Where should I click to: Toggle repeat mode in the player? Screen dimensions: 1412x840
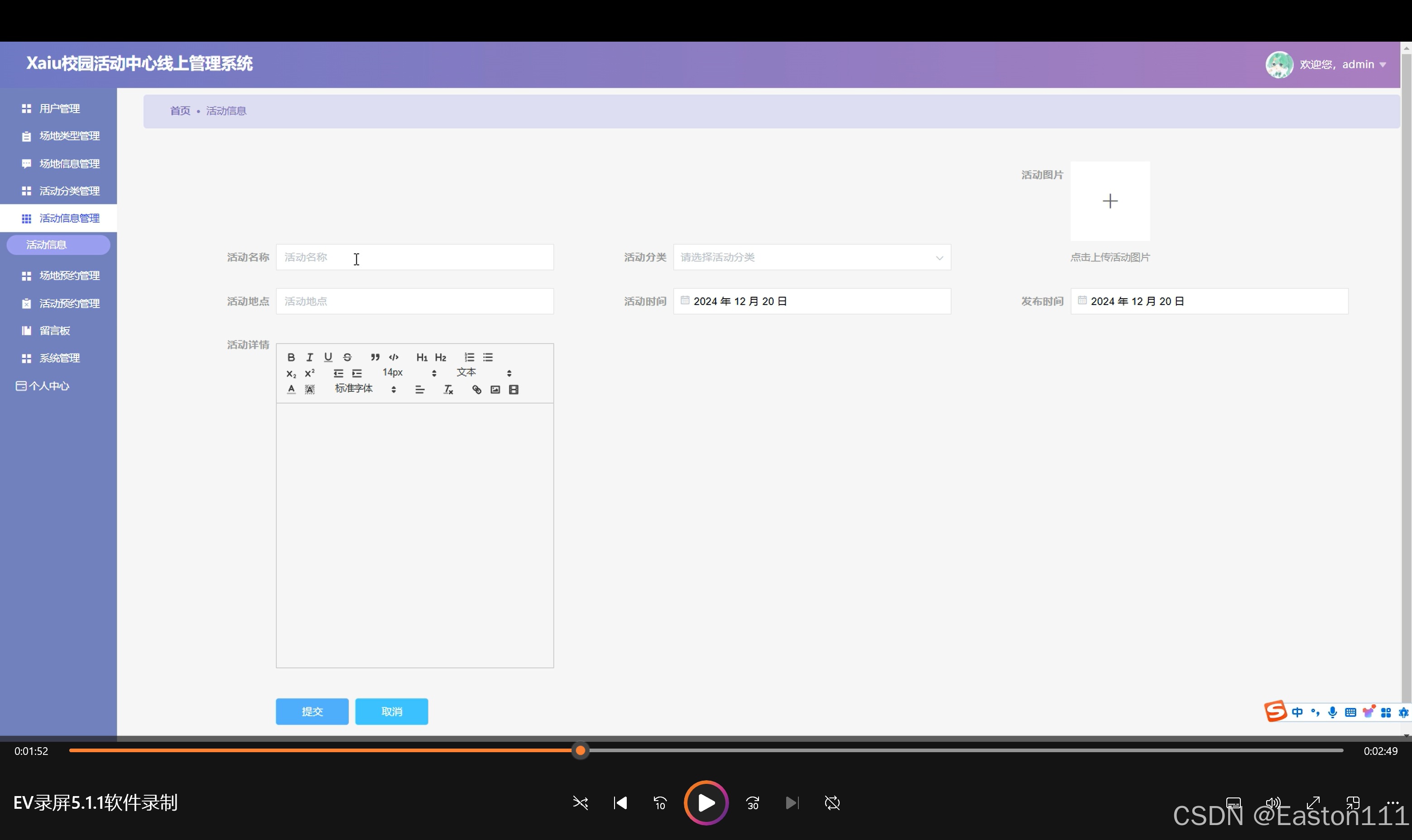click(832, 803)
